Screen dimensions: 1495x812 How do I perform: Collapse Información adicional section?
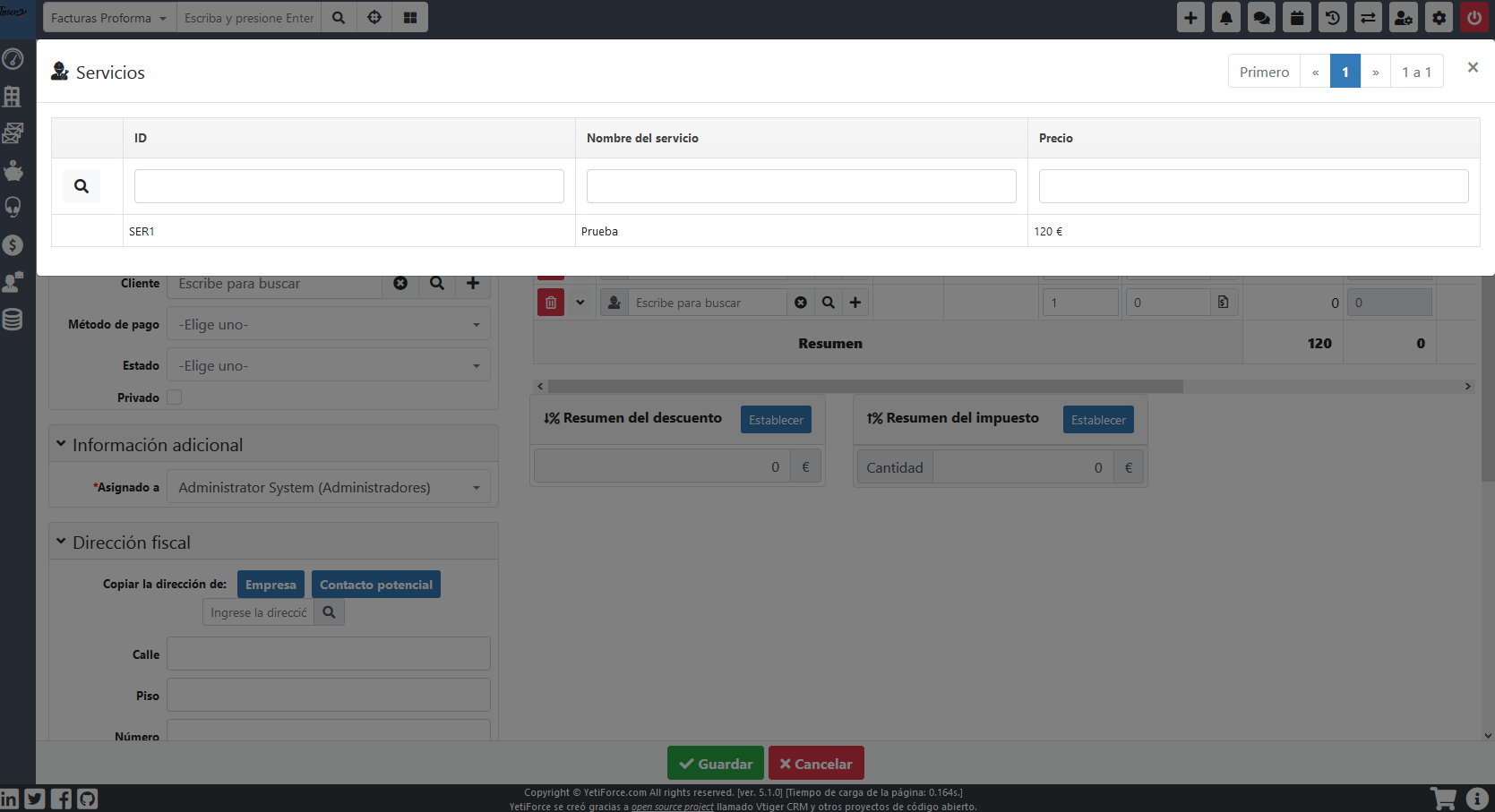[61, 444]
